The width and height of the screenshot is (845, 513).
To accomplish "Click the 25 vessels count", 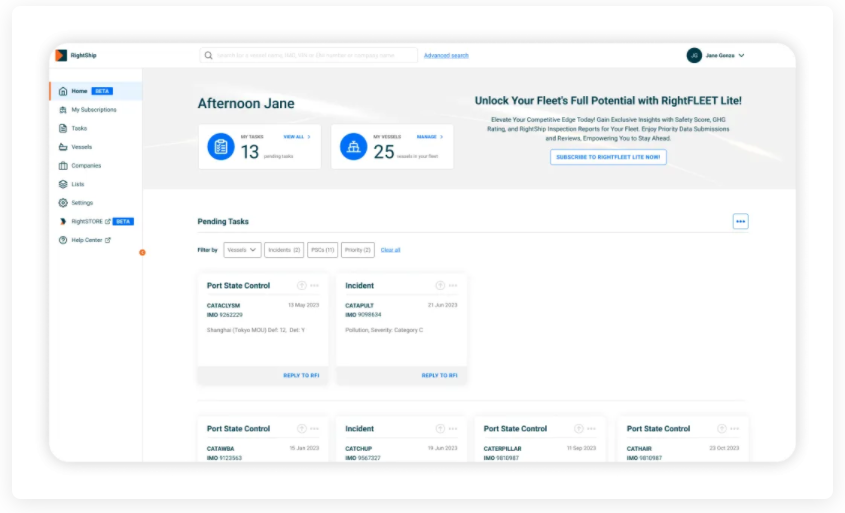I will pyautogui.click(x=384, y=152).
